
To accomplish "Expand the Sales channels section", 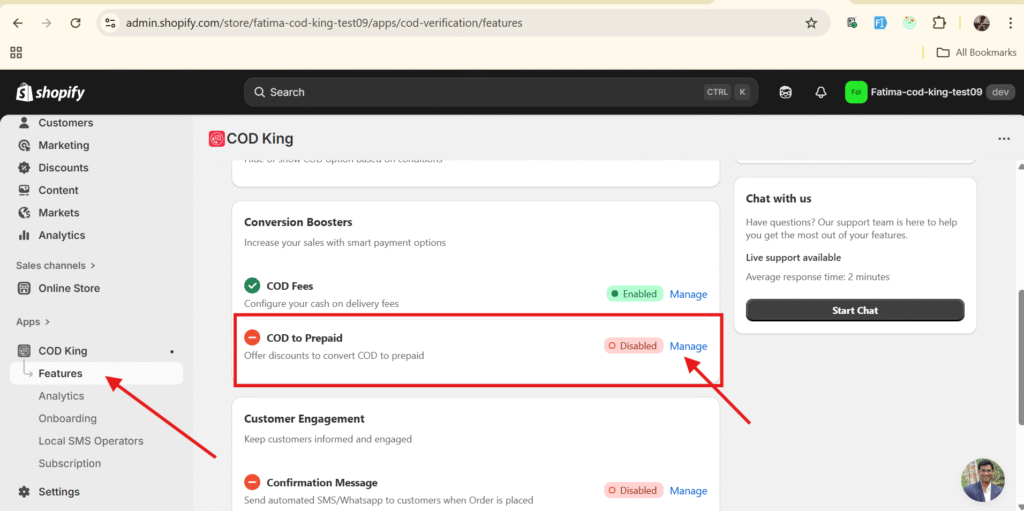I will coord(56,265).
